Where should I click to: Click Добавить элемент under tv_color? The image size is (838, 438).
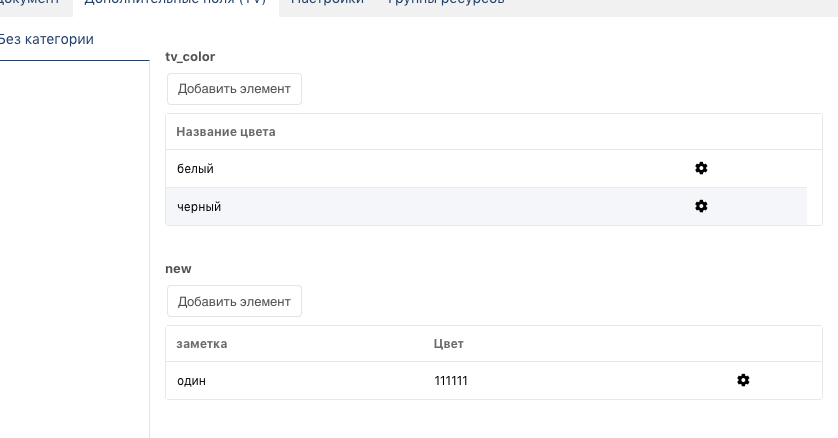click(x=234, y=88)
